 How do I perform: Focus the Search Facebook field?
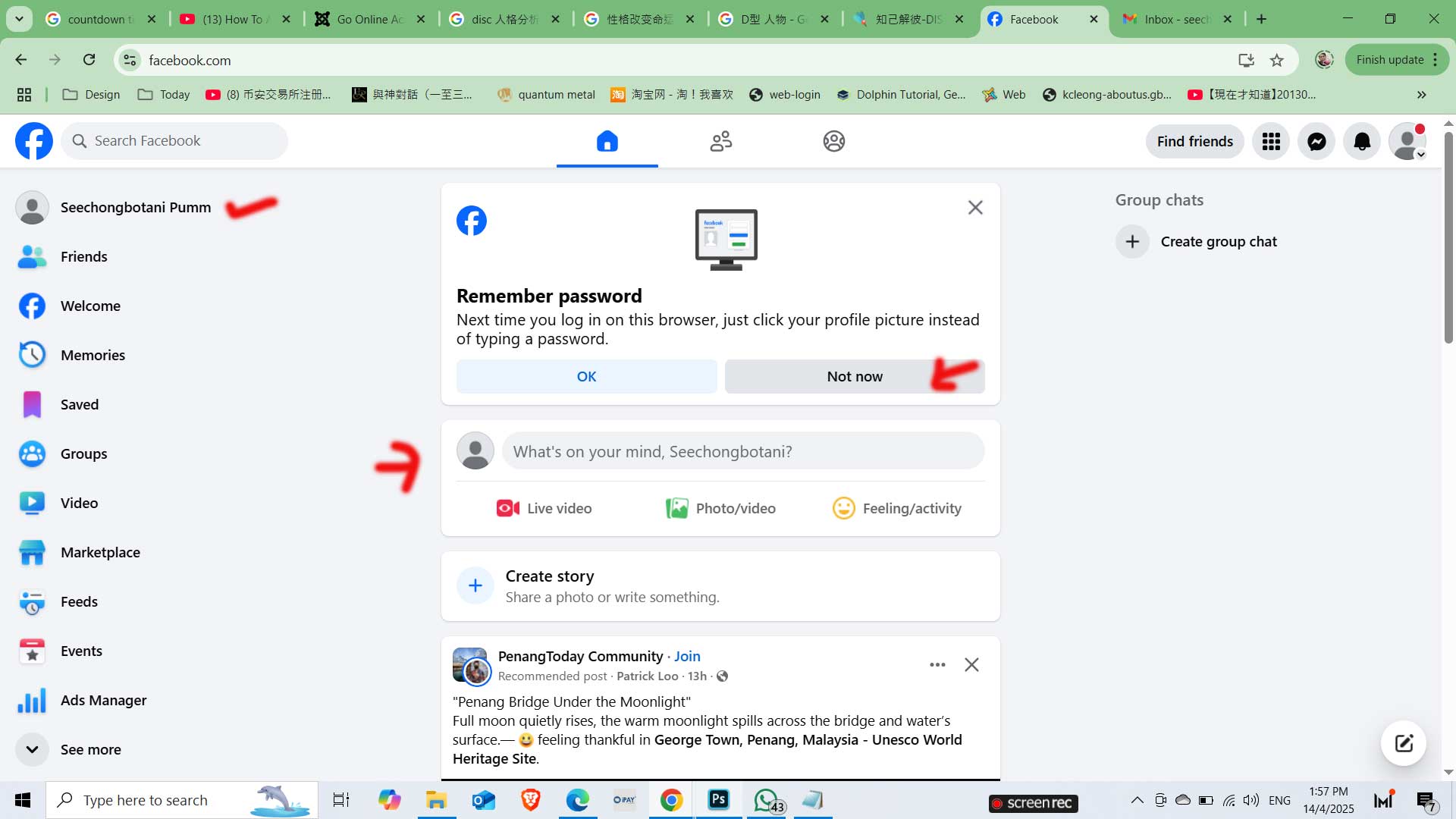pyautogui.click(x=174, y=141)
